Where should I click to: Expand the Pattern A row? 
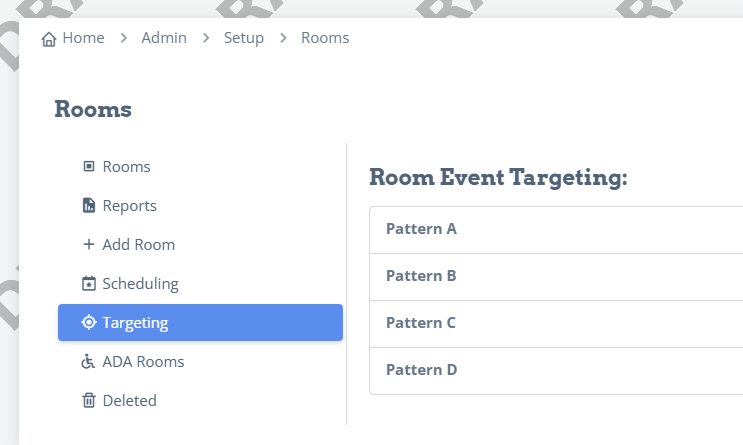pos(556,230)
